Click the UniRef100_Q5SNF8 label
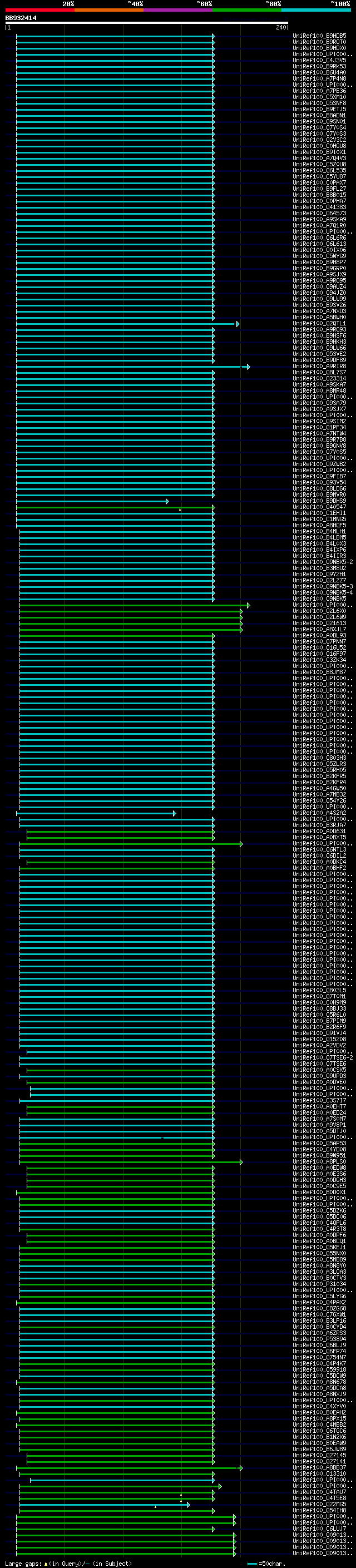 [x=319, y=103]
